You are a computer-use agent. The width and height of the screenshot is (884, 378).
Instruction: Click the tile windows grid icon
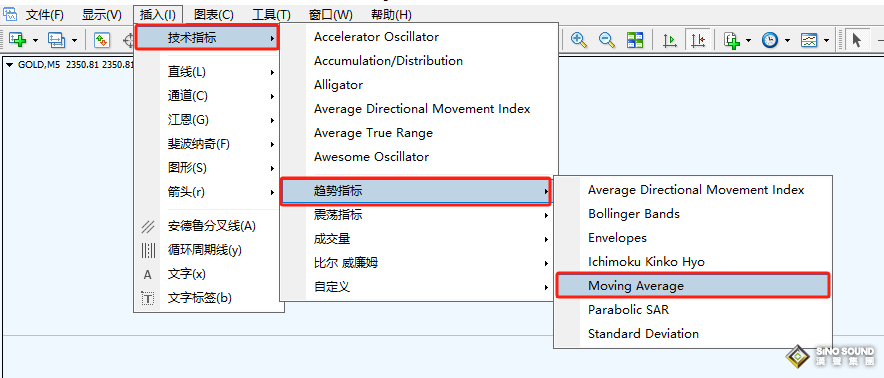635,40
